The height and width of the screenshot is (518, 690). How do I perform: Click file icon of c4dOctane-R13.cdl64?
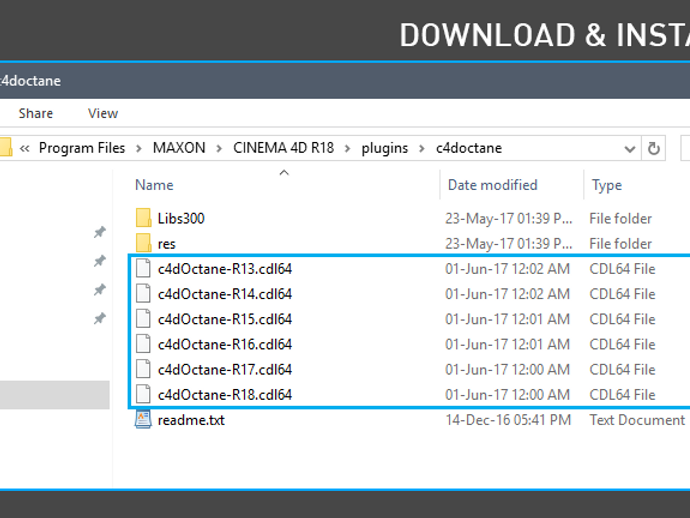point(143,268)
